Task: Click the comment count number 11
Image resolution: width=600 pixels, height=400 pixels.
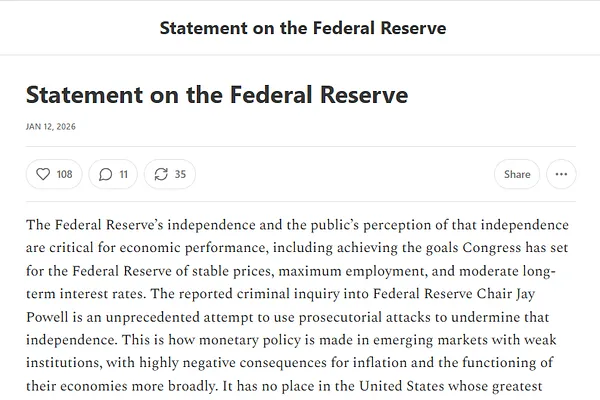Action: coord(123,174)
